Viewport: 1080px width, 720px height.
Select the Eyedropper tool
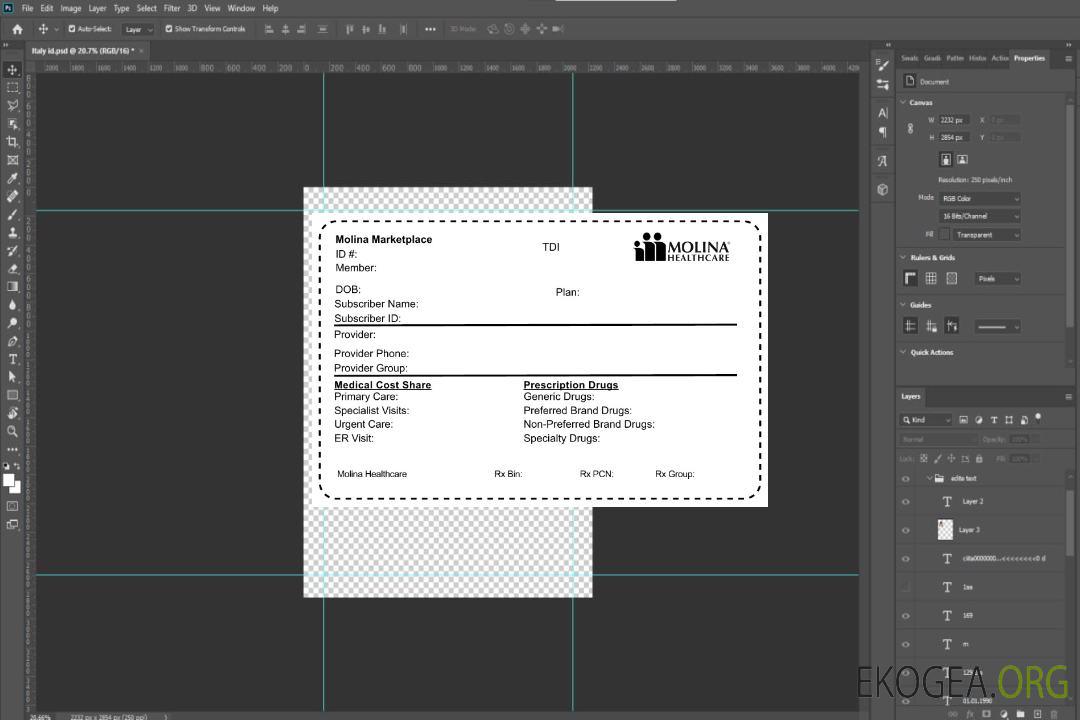pos(12,178)
